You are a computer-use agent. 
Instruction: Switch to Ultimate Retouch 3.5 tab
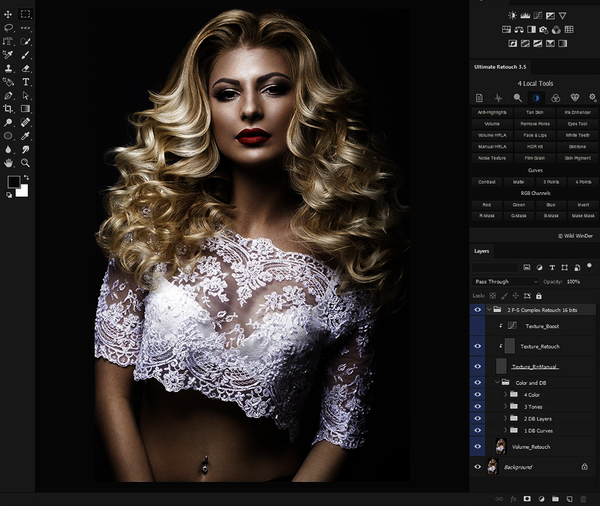point(500,67)
